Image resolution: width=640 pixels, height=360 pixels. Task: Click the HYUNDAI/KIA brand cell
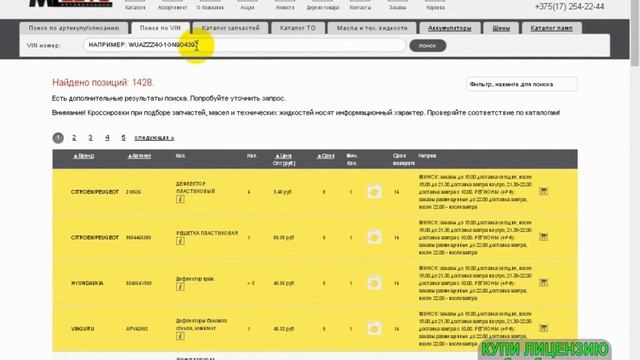click(x=87, y=283)
